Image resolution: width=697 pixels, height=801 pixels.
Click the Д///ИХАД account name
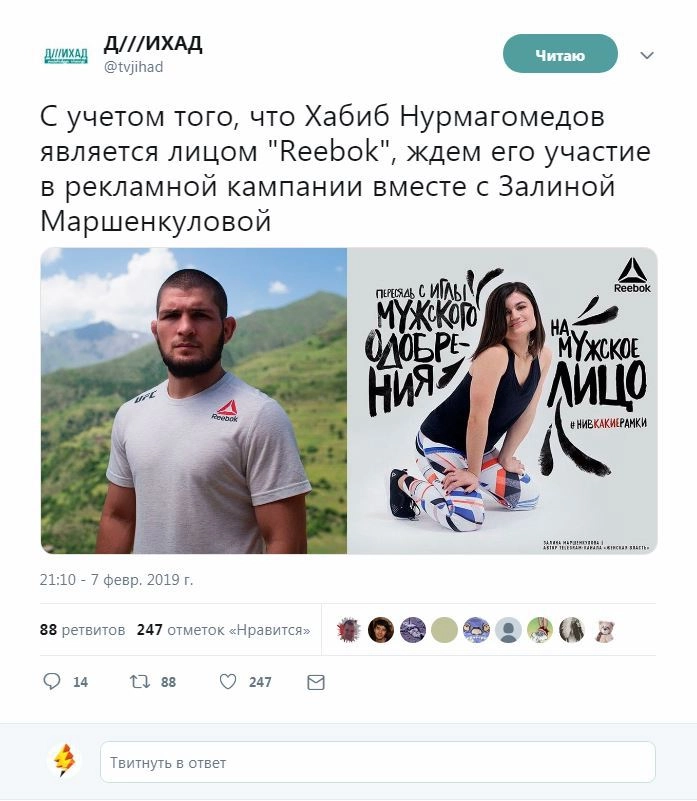click(153, 43)
